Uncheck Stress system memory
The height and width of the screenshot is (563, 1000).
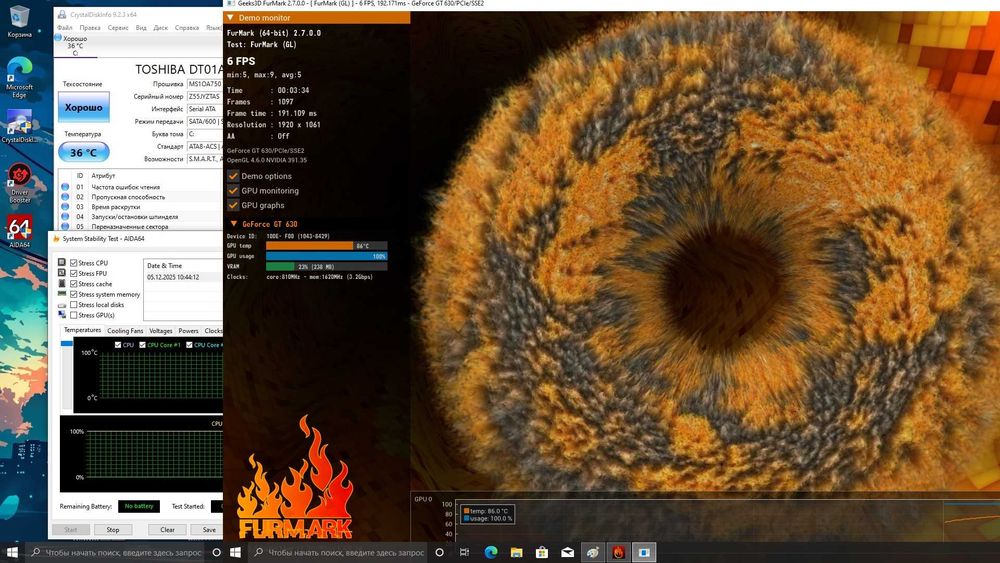tap(74, 294)
